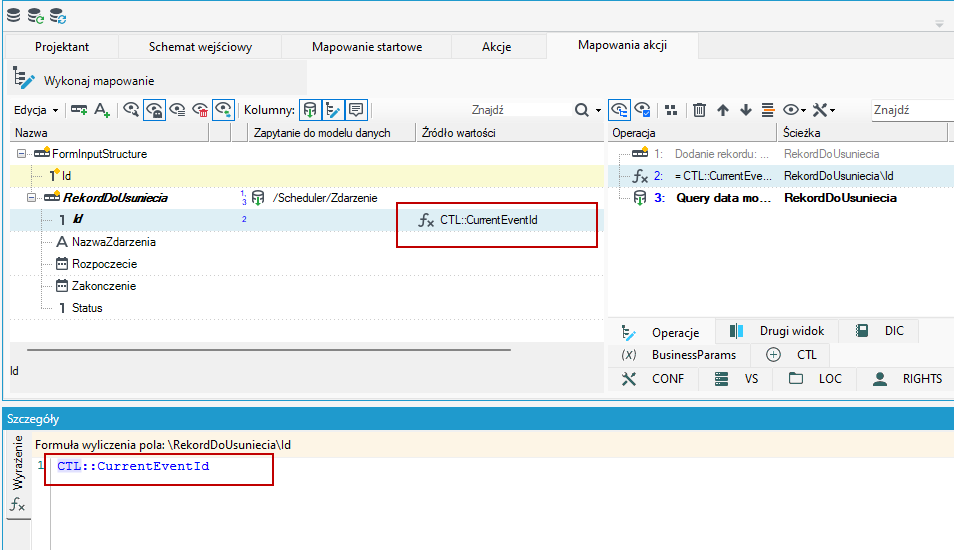Image resolution: width=954 pixels, height=550 pixels.
Task: Open the Drugi widok panel tab
Action: (x=777, y=331)
